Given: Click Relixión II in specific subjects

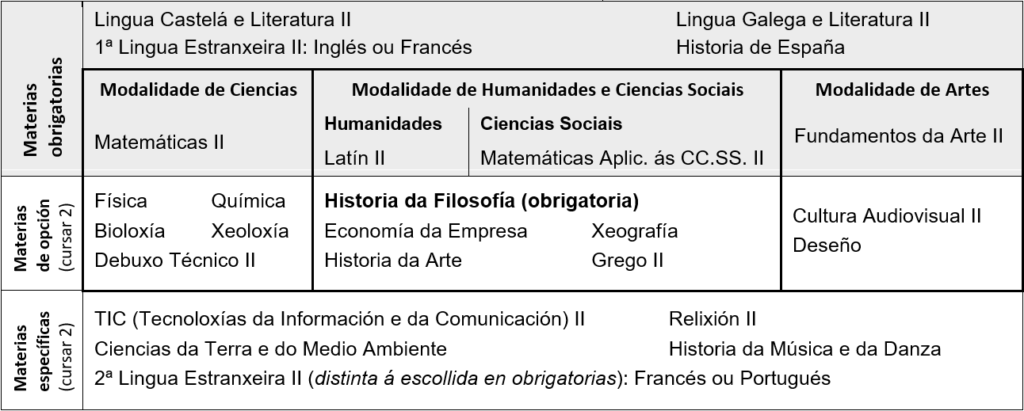Looking at the screenshot, I should tap(712, 320).
